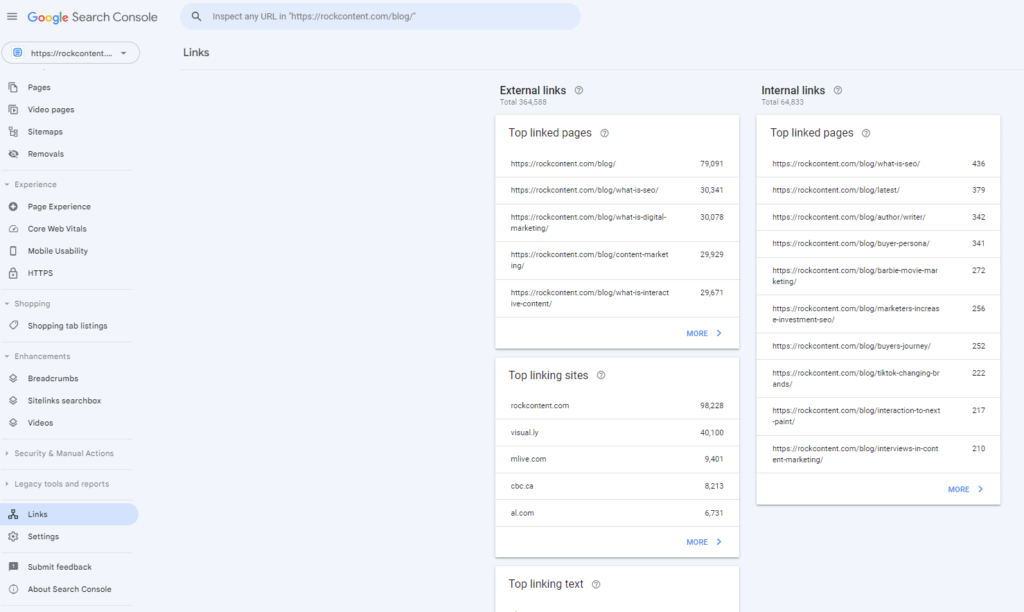The image size is (1024, 612).
Task: Open Sitemaps from the sidebar
Action: pyautogui.click(x=14, y=132)
